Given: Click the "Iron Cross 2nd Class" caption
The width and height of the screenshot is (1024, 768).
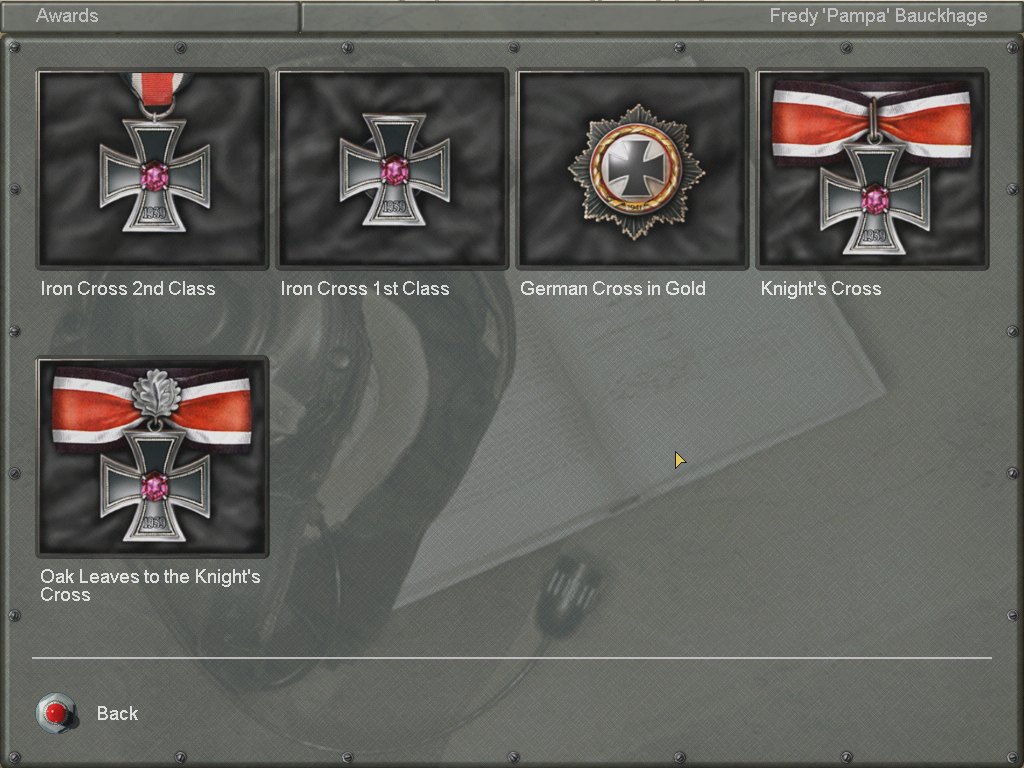Looking at the screenshot, I should coord(128,289).
